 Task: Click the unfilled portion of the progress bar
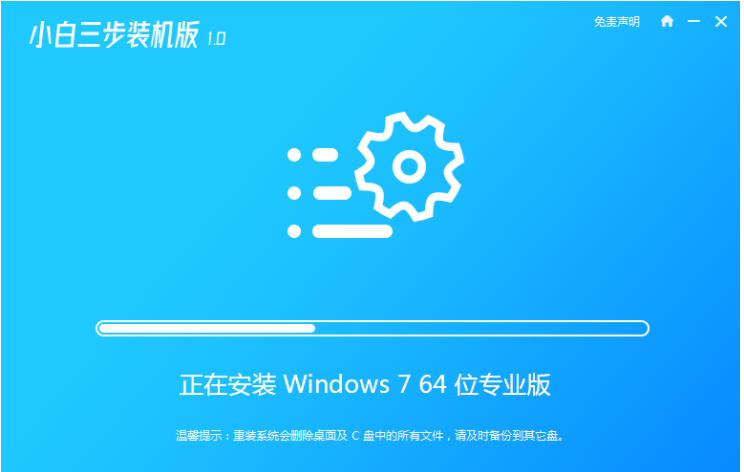[481, 328]
